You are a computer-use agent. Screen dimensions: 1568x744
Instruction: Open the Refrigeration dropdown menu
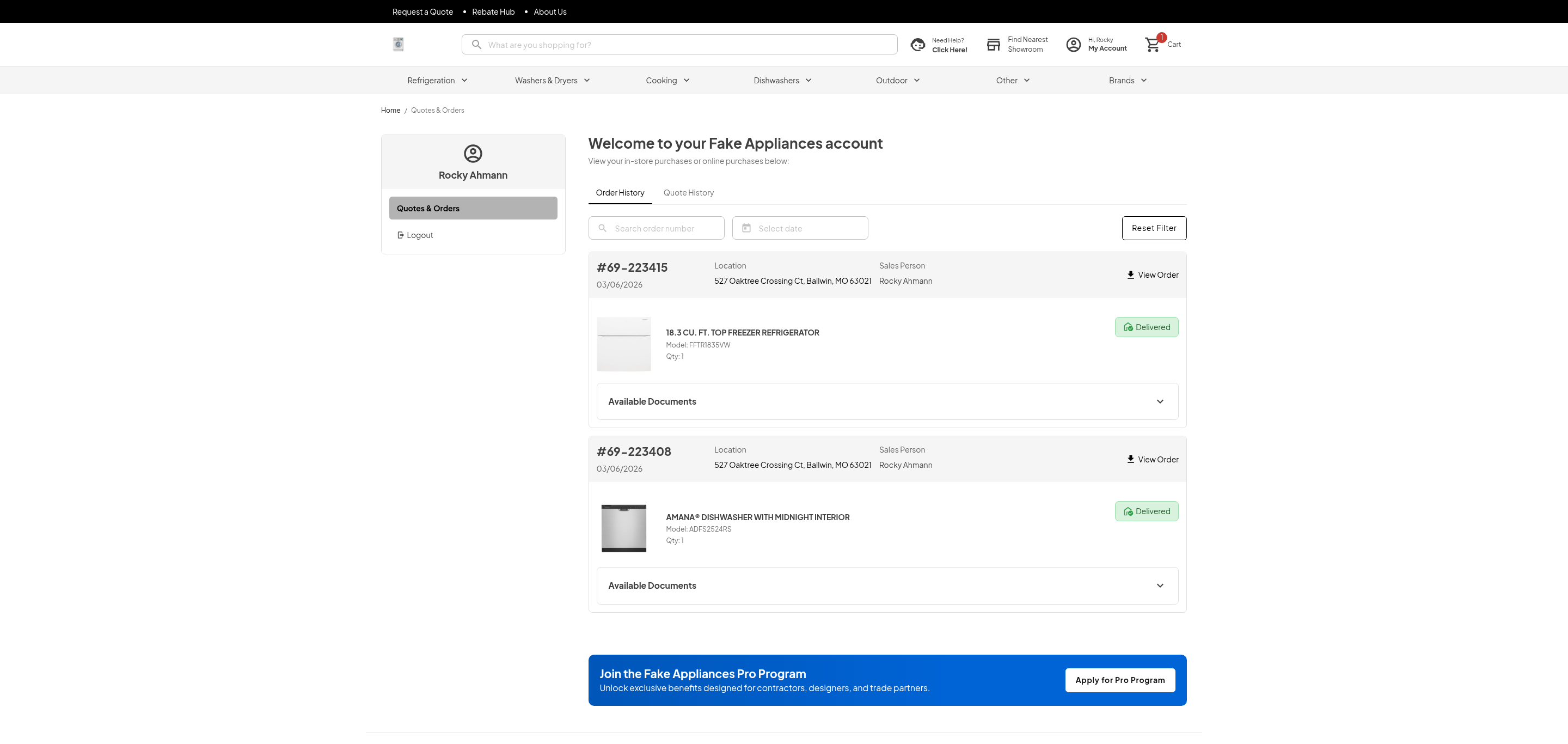[437, 81]
